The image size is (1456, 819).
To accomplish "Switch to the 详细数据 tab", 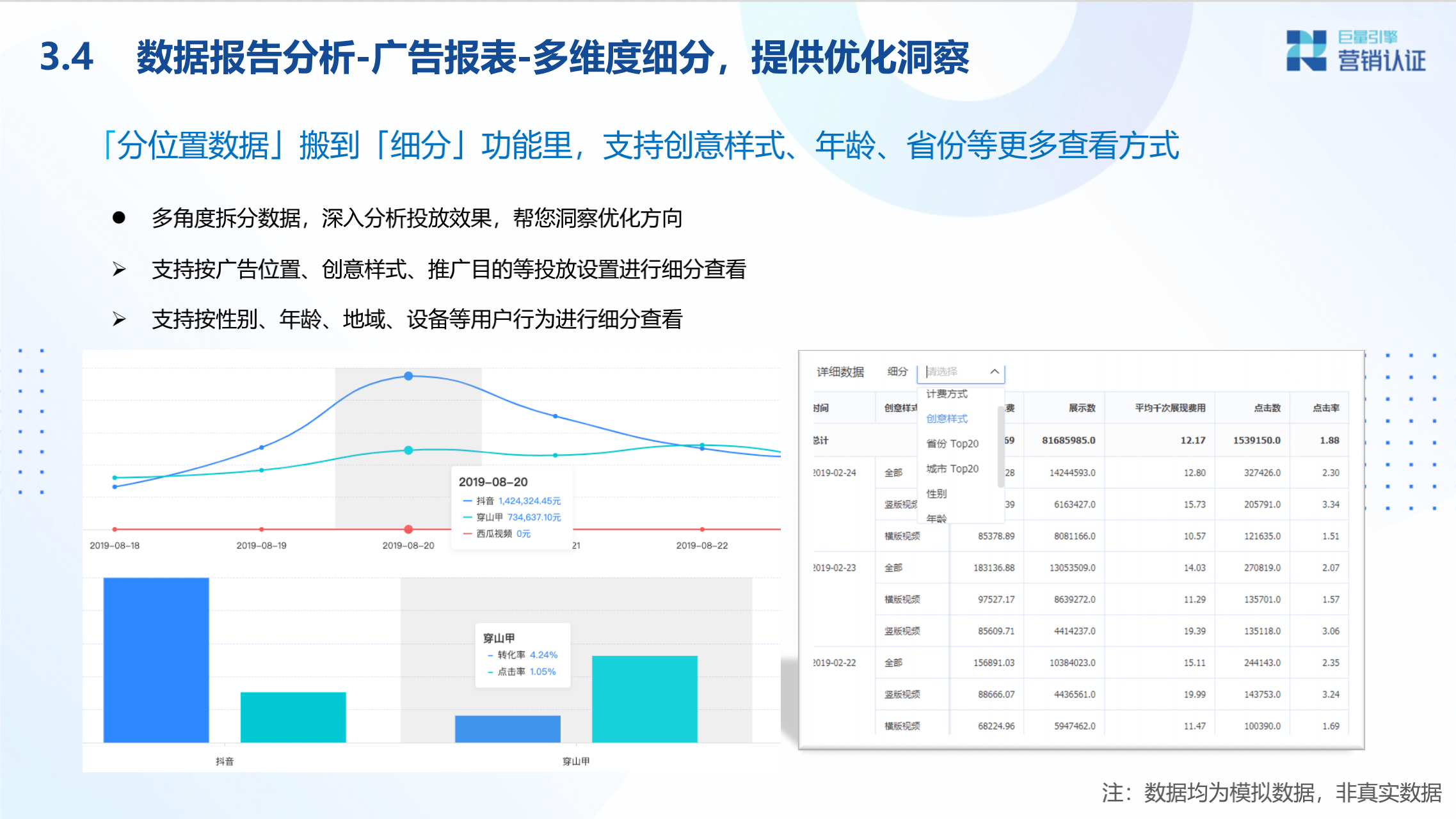I will (x=840, y=372).
